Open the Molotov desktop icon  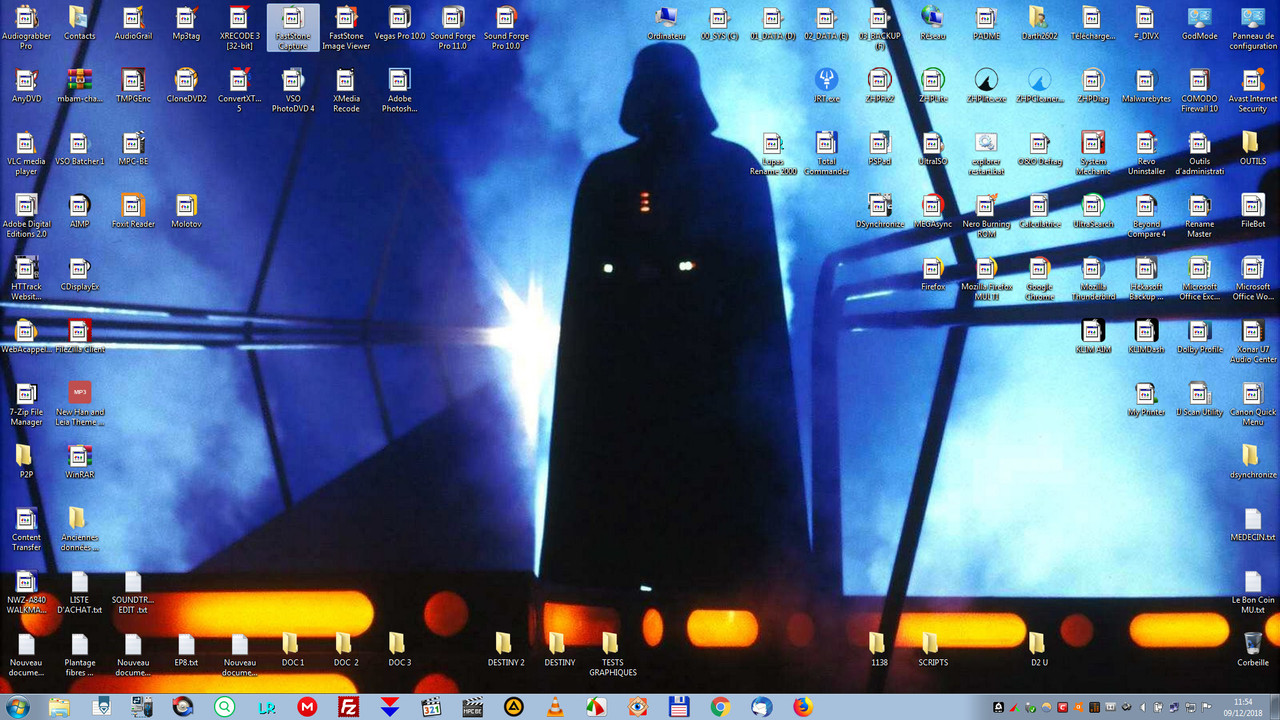pos(186,212)
